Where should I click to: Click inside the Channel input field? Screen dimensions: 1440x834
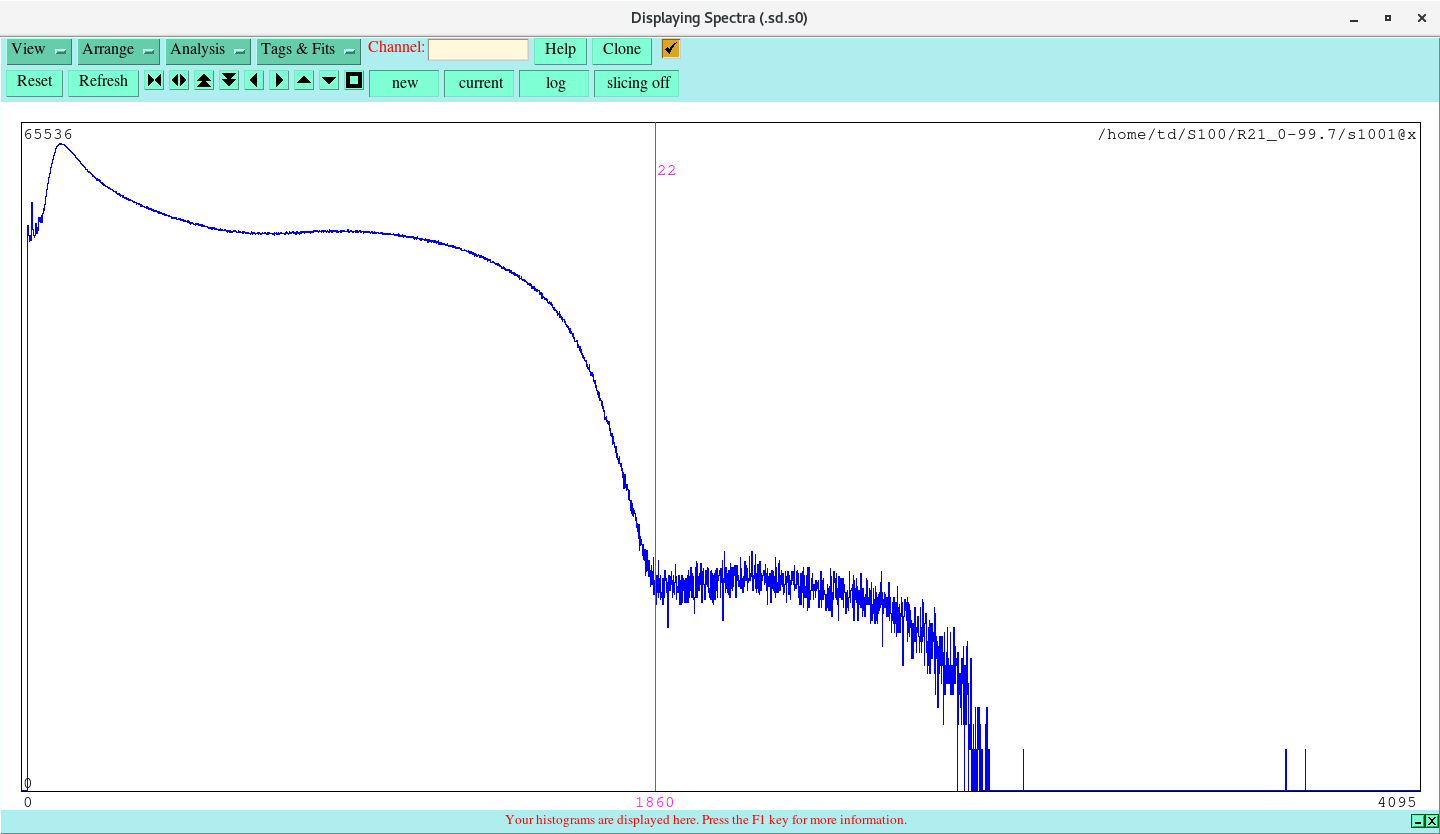tap(478, 48)
